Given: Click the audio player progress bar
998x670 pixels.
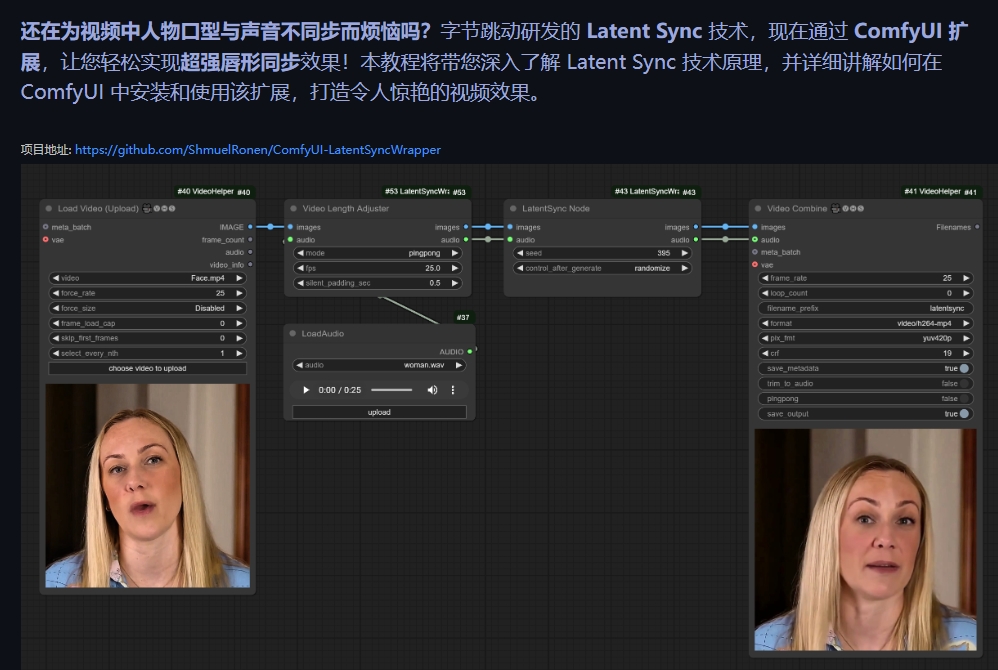Looking at the screenshot, I should [391, 389].
